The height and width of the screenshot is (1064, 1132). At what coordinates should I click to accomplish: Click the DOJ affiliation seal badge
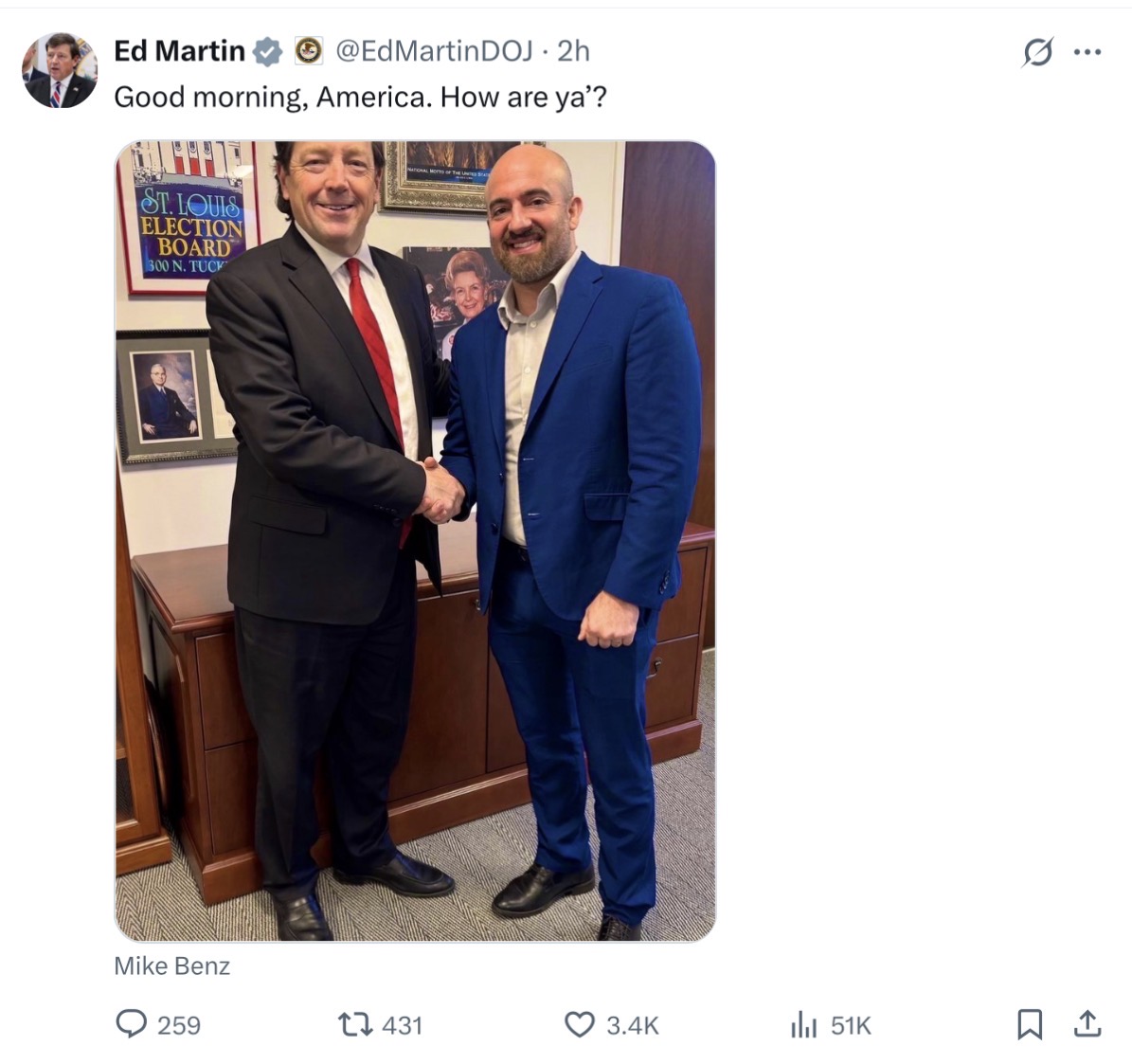pos(308,51)
